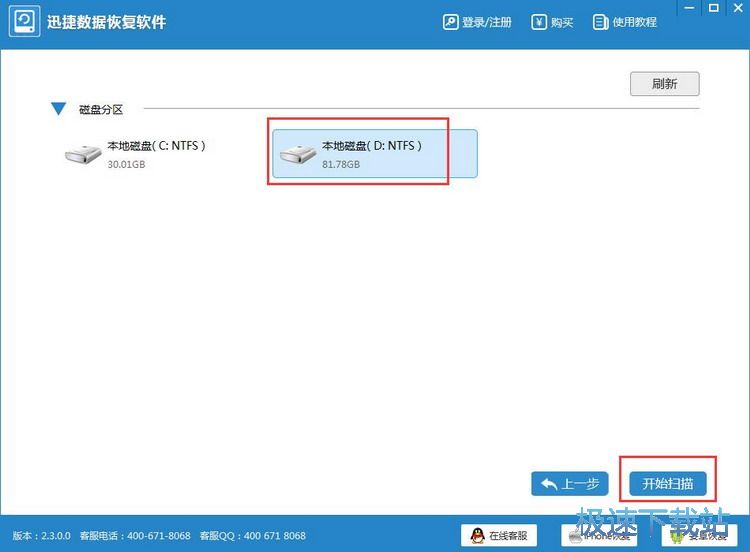Click the app logo icon in title bar
The height and width of the screenshot is (552, 750).
click(24, 21)
